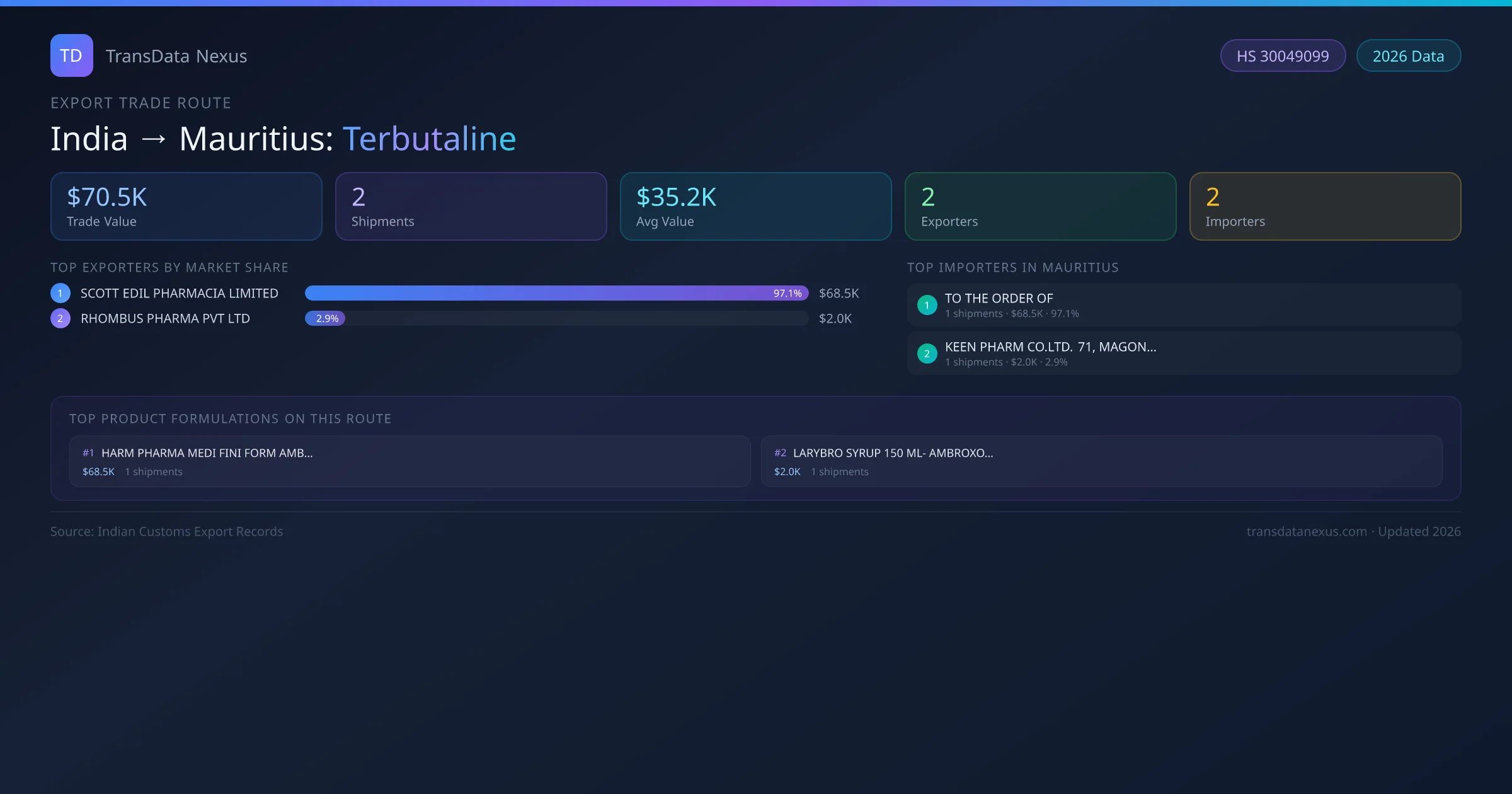Click the #1 formulation rank label
The height and width of the screenshot is (794, 1512).
point(88,453)
